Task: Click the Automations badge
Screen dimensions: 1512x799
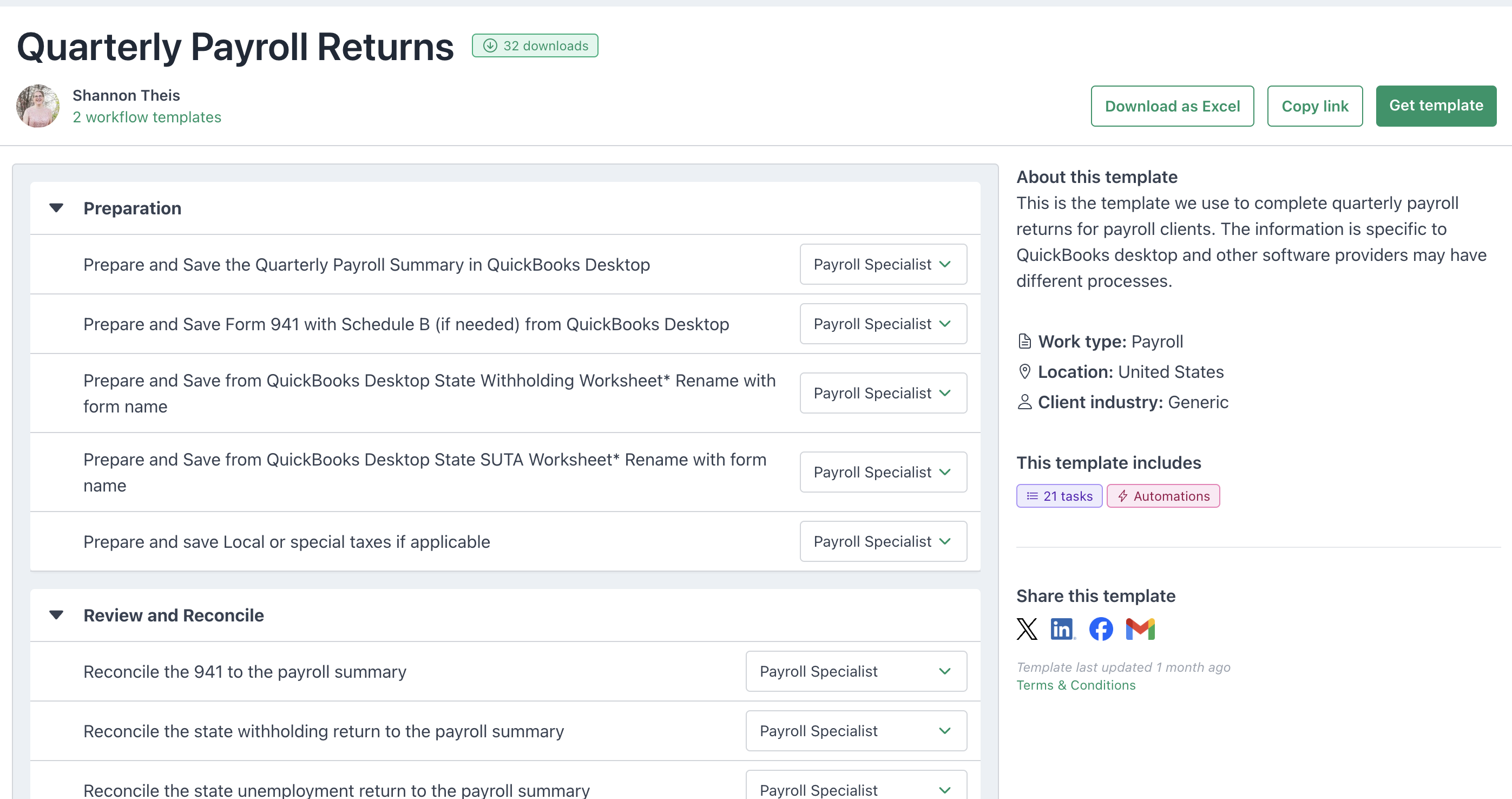Action: [x=1163, y=496]
